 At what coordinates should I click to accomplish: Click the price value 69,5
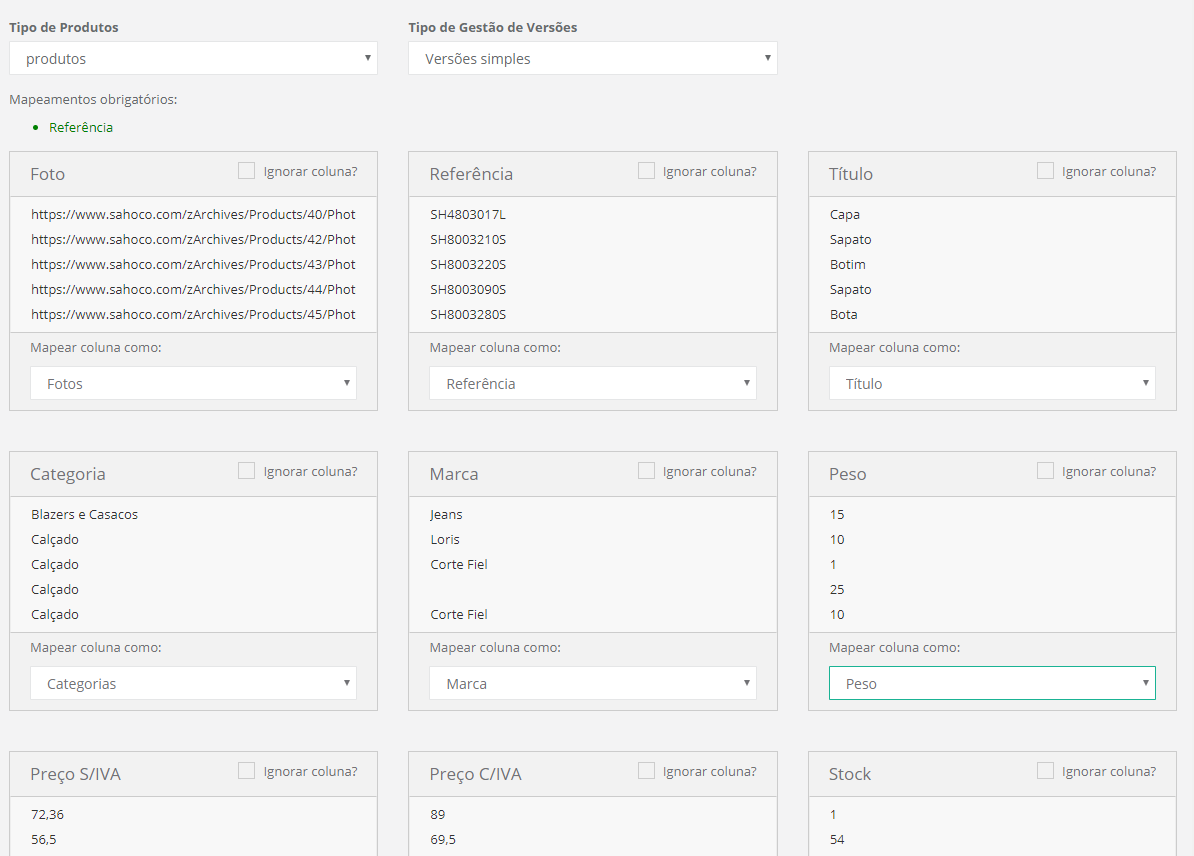pos(443,840)
